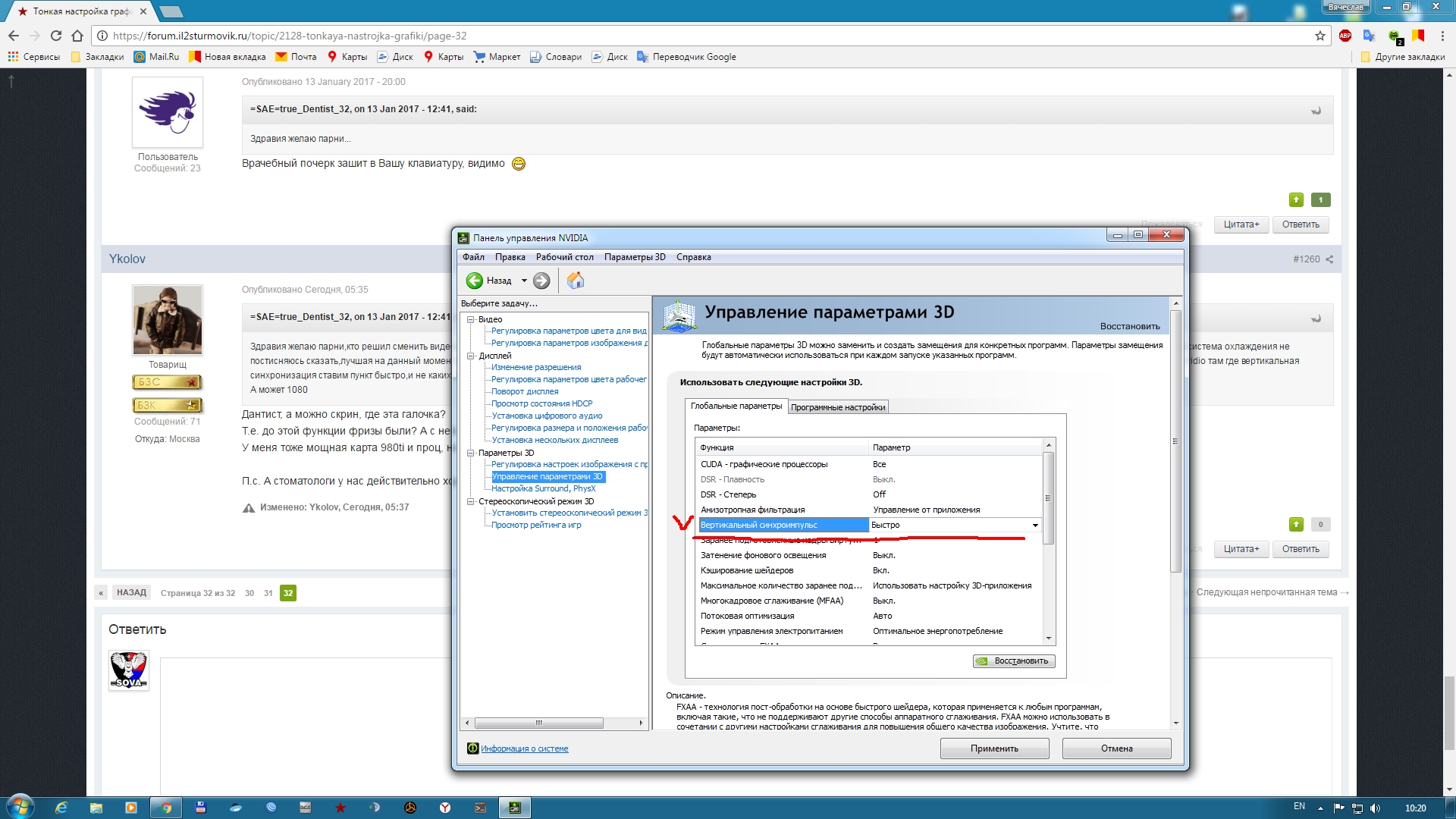Select Настройка Surround, PhysX tree item
Screen dimensions: 1456x819
point(543,488)
